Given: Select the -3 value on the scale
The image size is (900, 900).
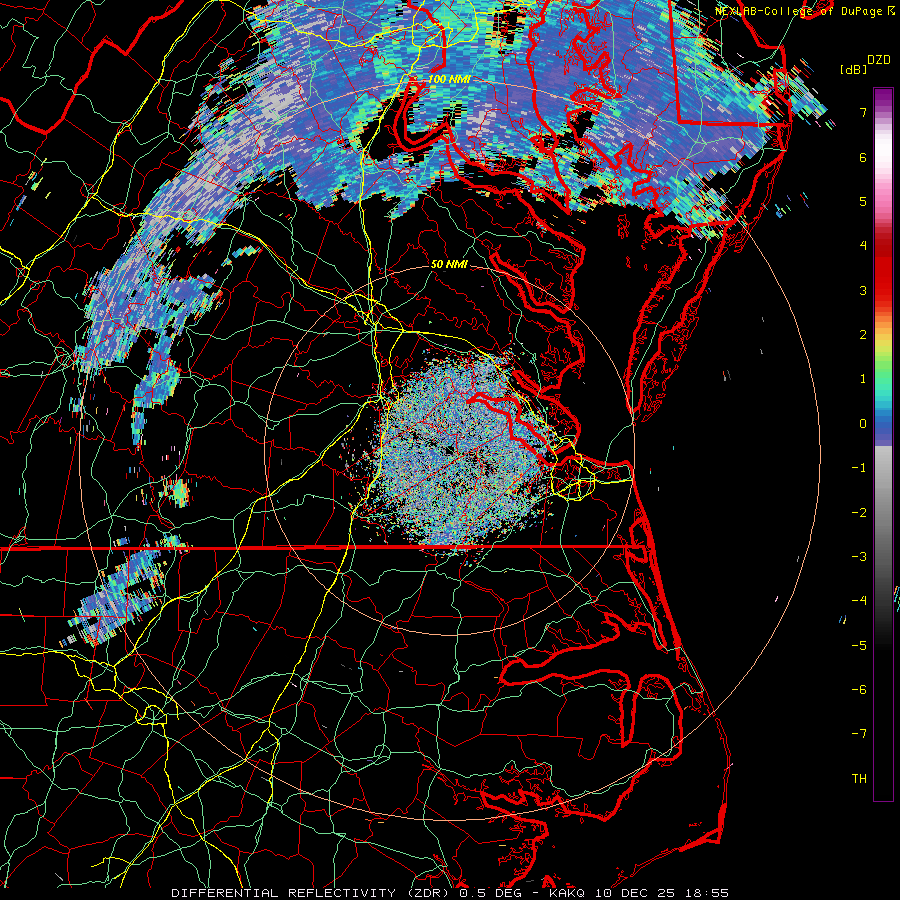Looking at the screenshot, I should coord(859,557).
